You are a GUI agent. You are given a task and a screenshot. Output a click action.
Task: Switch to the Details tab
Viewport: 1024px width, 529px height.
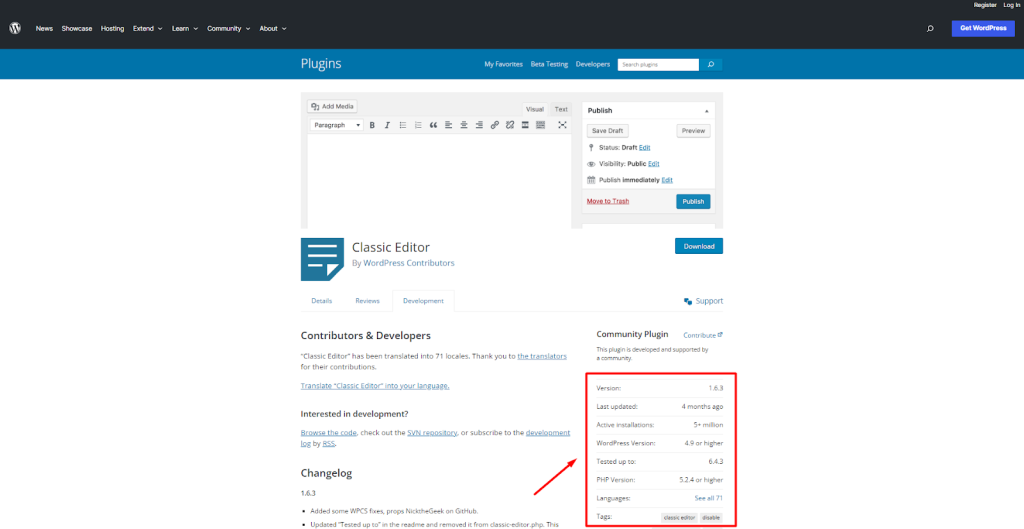click(x=322, y=301)
